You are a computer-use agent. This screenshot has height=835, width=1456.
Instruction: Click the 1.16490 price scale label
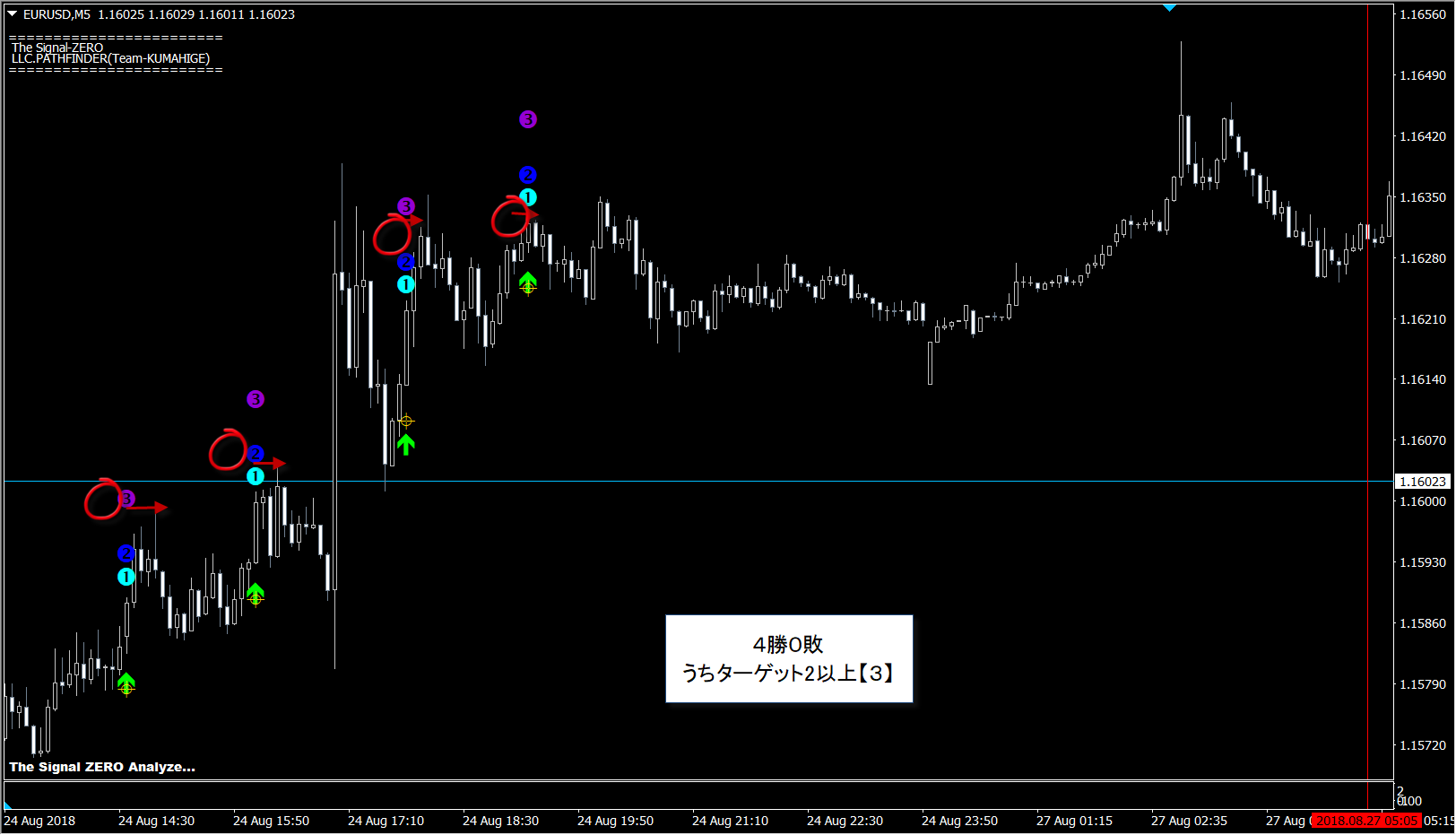coord(1423,75)
